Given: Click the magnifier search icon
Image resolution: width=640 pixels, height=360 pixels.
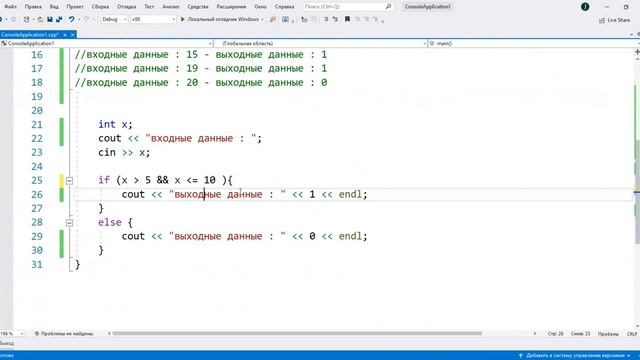Looking at the screenshot, I should (x=388, y=7).
